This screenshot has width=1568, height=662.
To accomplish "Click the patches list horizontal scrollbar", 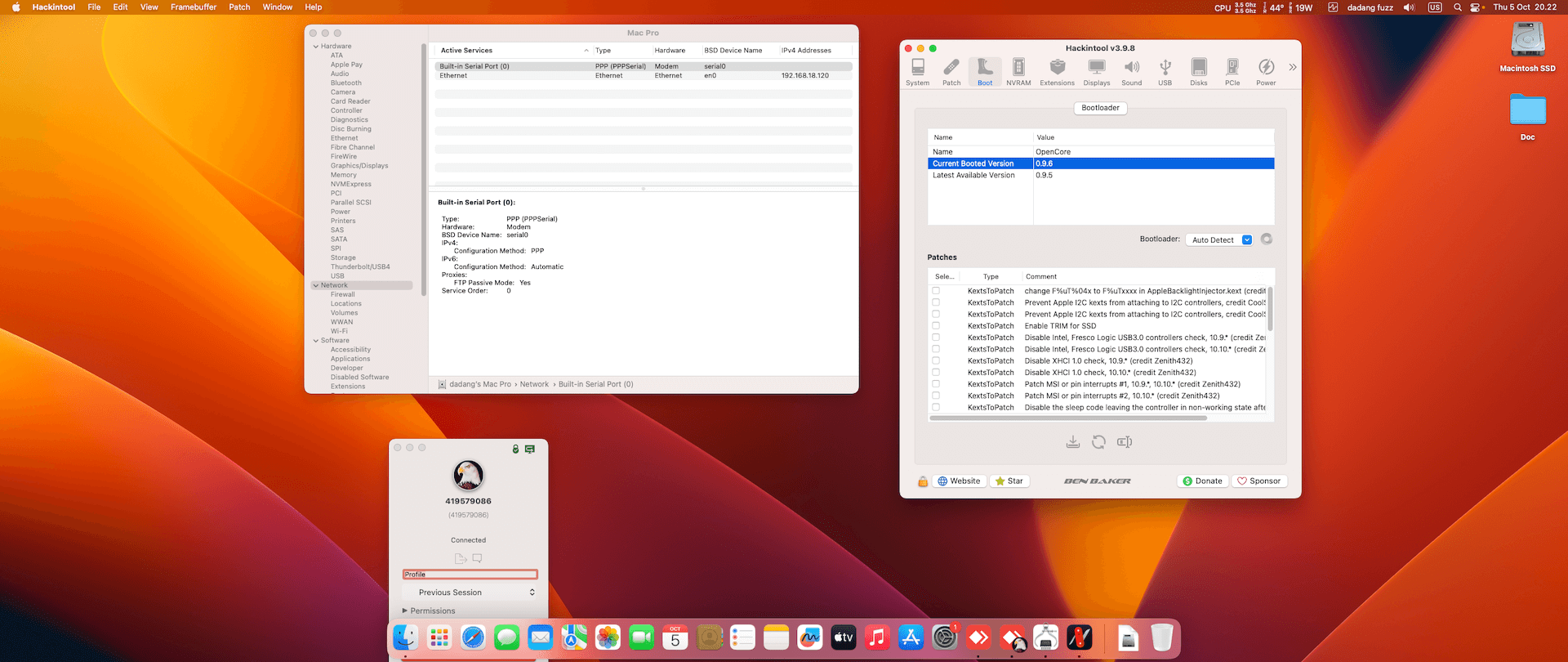I will tap(1067, 418).
